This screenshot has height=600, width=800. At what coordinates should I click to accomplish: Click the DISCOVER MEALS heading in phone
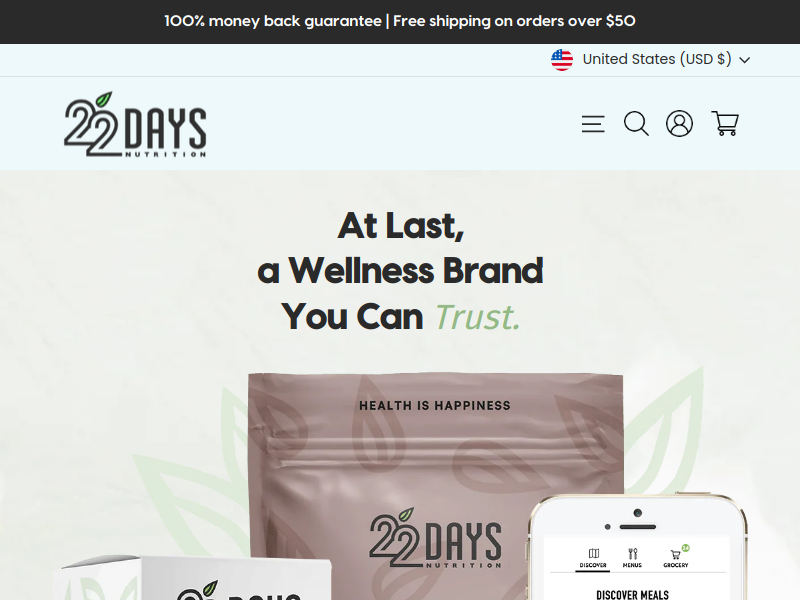pyautogui.click(x=632, y=594)
